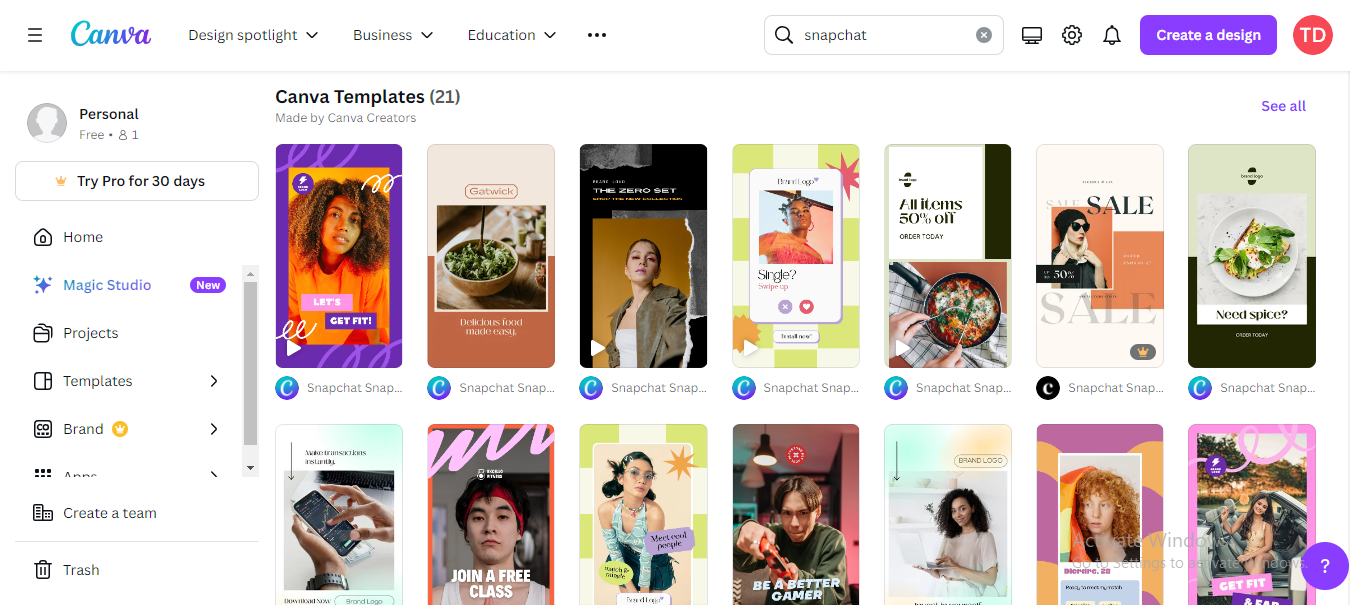Viewport: 1350px width, 605px height.
Task: Click the Create a team icon
Action: (x=43, y=513)
